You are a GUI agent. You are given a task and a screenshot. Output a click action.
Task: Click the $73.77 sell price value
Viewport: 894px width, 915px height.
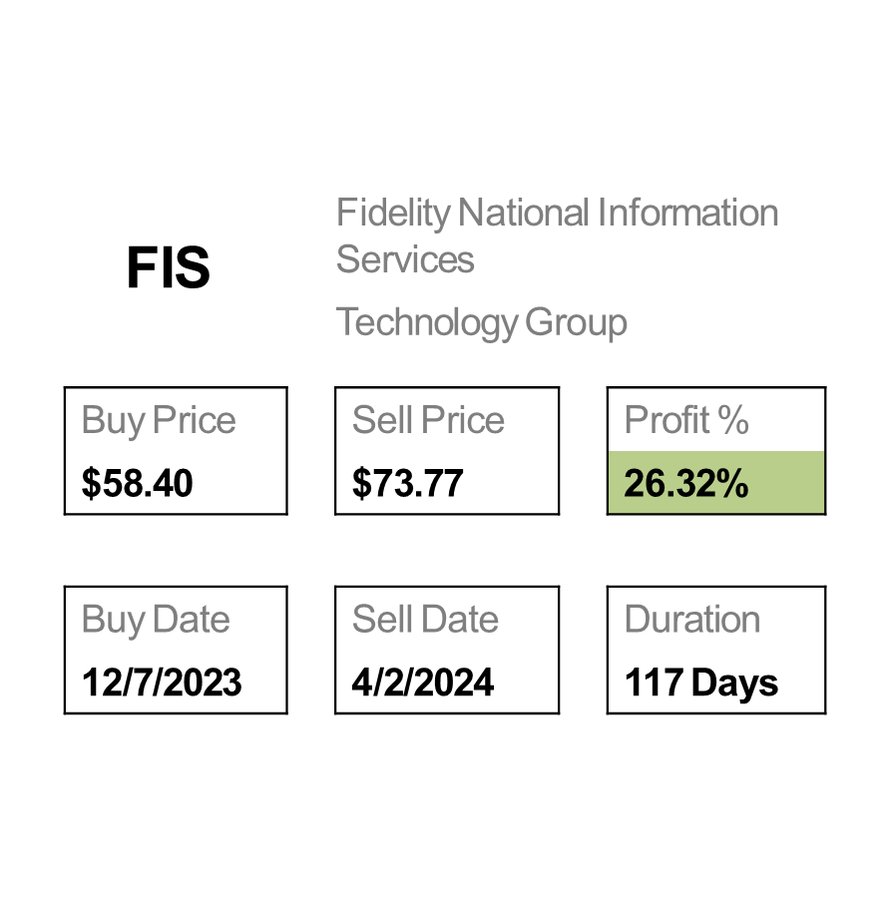tap(407, 484)
